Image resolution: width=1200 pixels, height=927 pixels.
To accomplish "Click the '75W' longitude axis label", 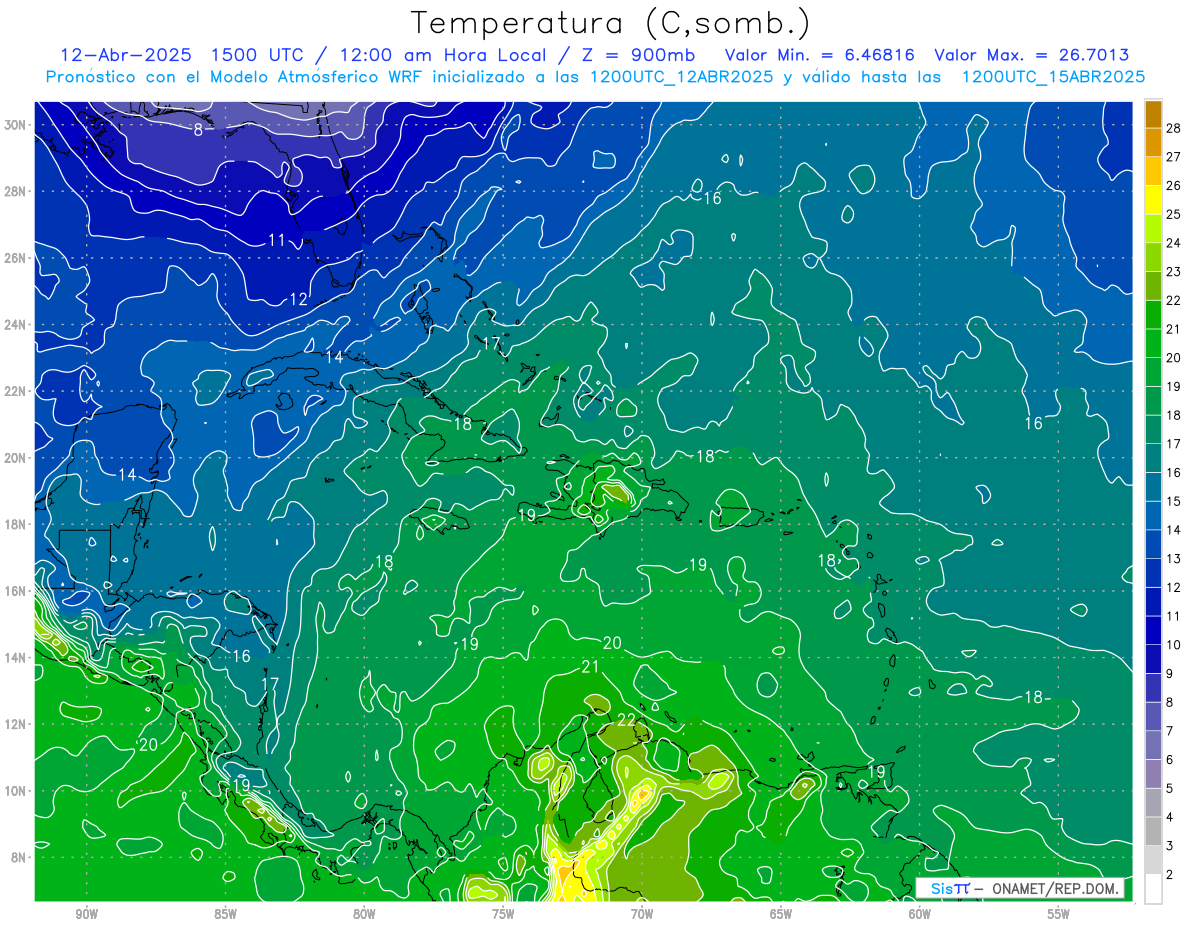I will point(503,913).
